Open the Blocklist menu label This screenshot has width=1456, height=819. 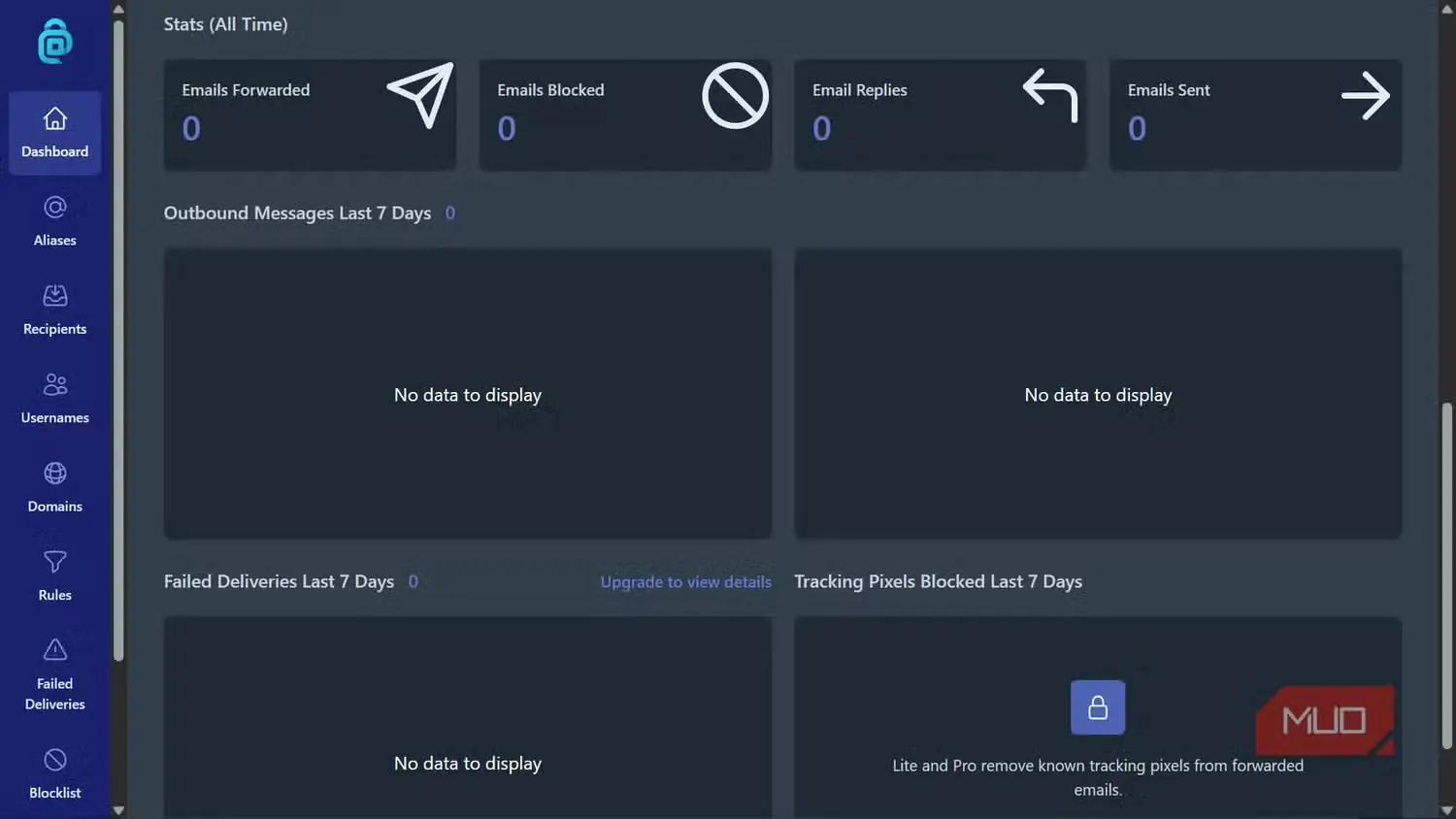(x=55, y=794)
